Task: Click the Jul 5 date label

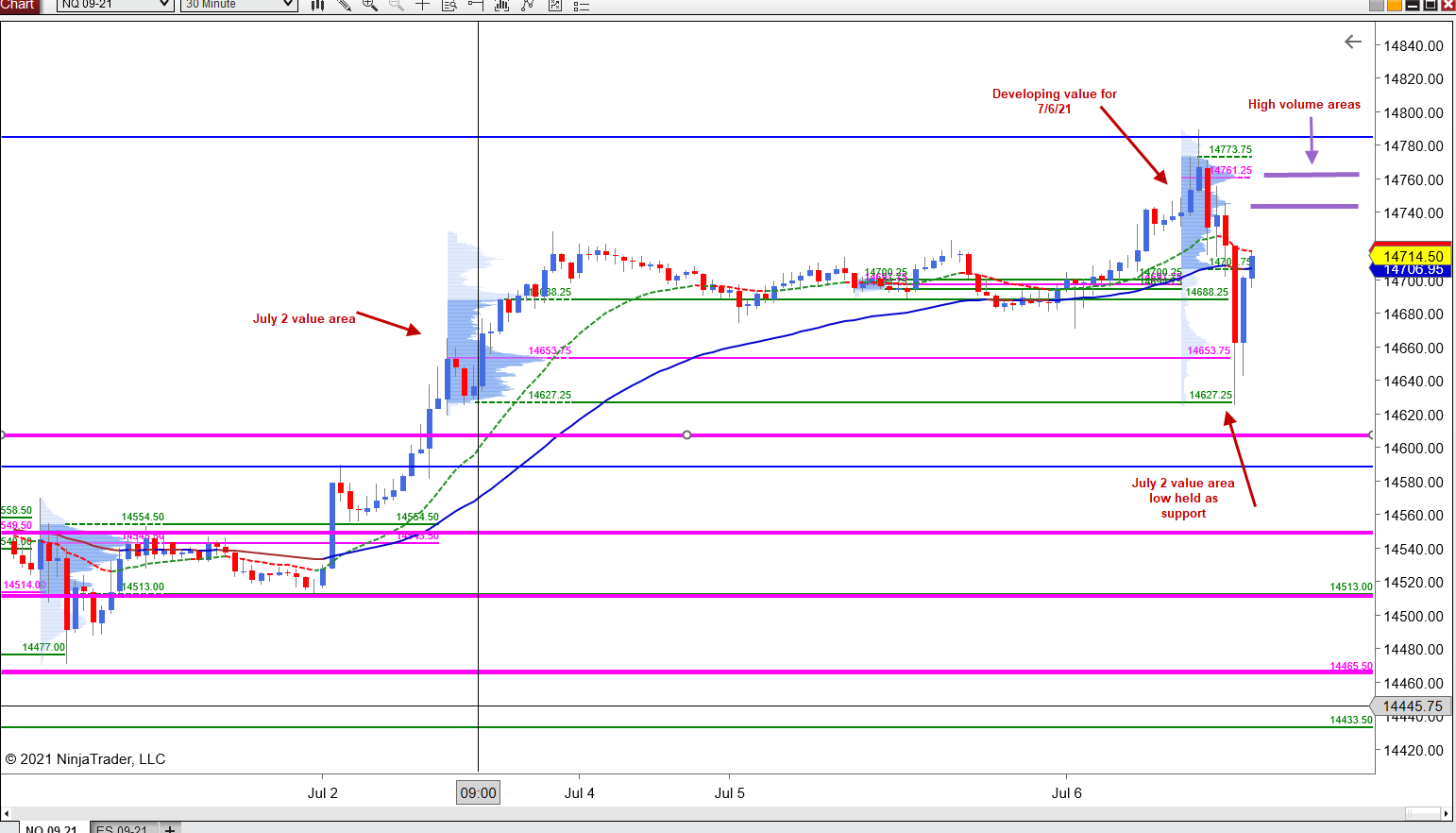Action: [x=730, y=793]
